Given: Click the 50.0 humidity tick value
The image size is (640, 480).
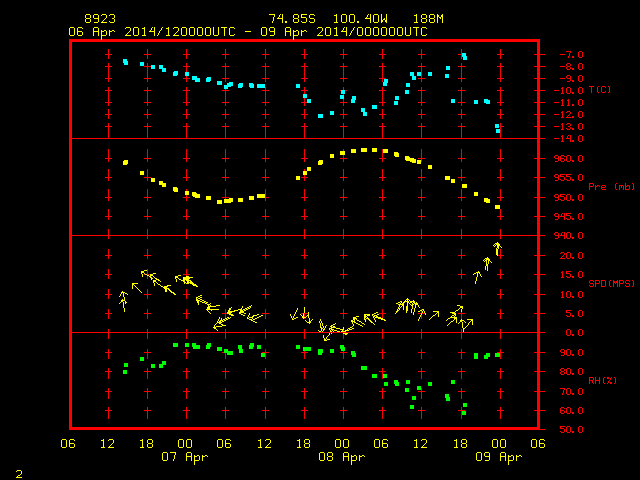Looking at the screenshot, I should pyautogui.click(x=572, y=429).
